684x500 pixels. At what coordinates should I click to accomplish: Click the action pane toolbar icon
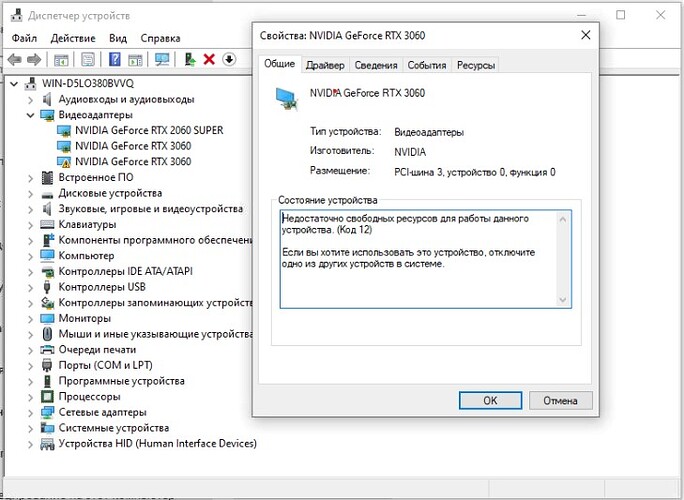tap(135, 59)
